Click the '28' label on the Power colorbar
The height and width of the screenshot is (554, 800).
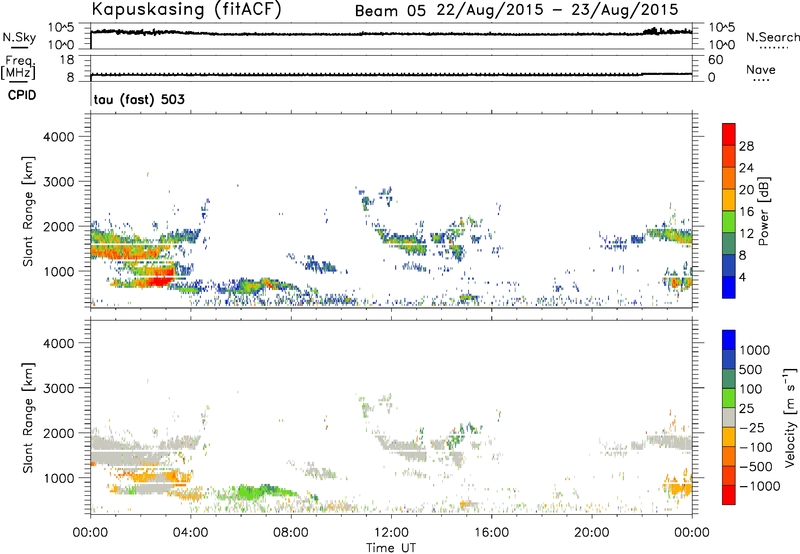click(746, 146)
